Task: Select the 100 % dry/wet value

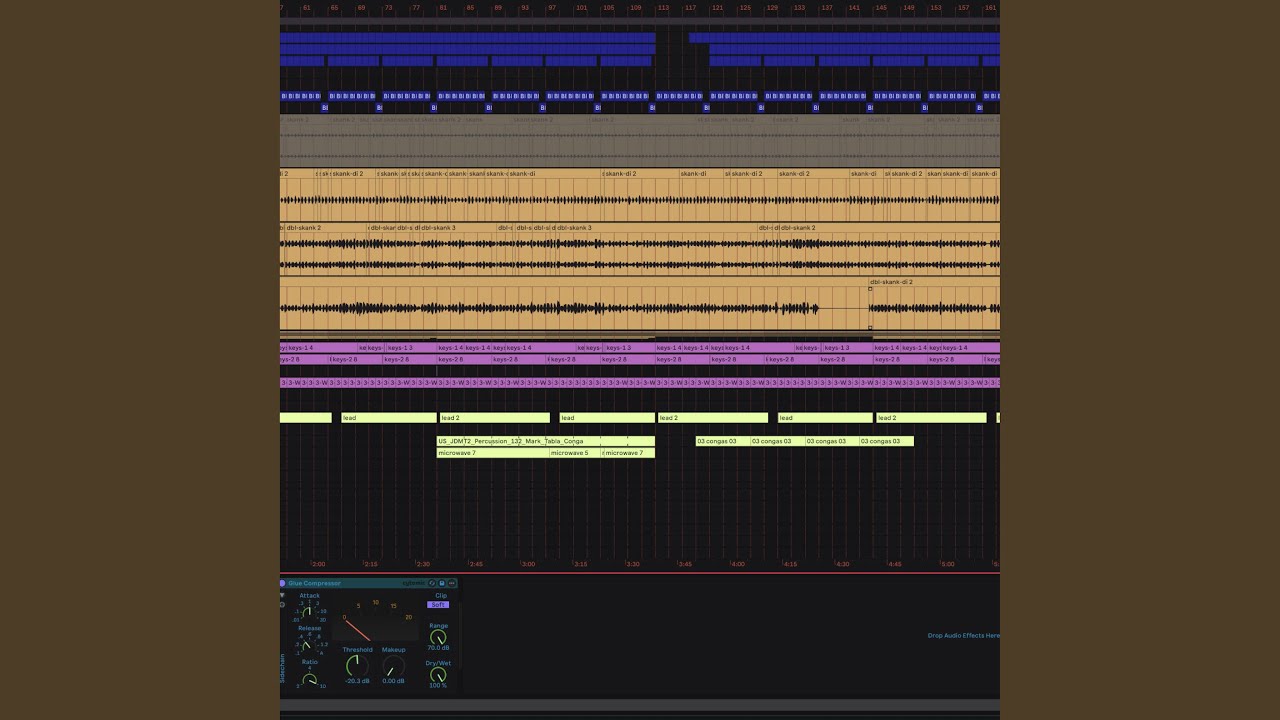Action: (x=438, y=685)
